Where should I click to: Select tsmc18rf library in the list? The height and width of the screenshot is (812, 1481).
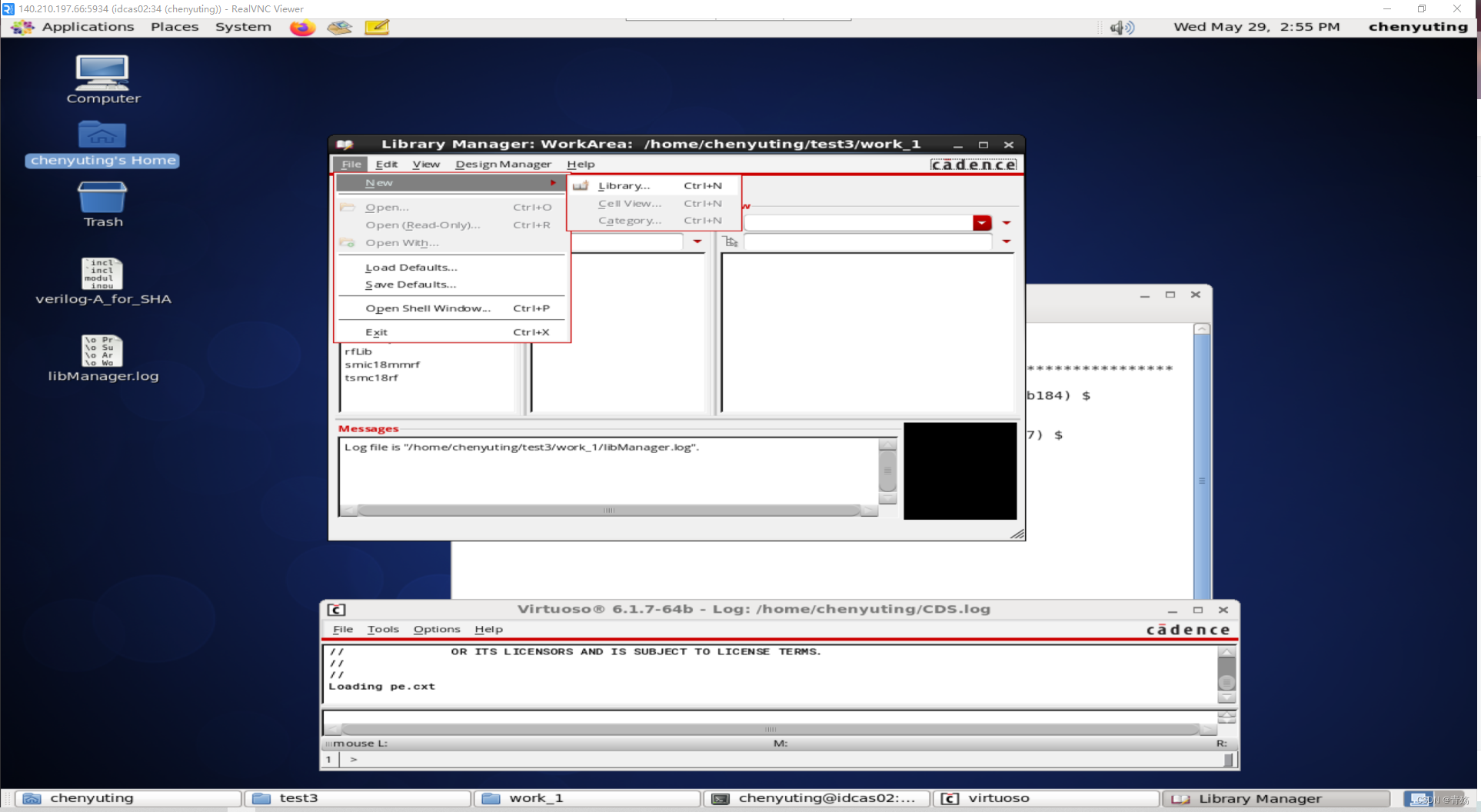coord(371,378)
